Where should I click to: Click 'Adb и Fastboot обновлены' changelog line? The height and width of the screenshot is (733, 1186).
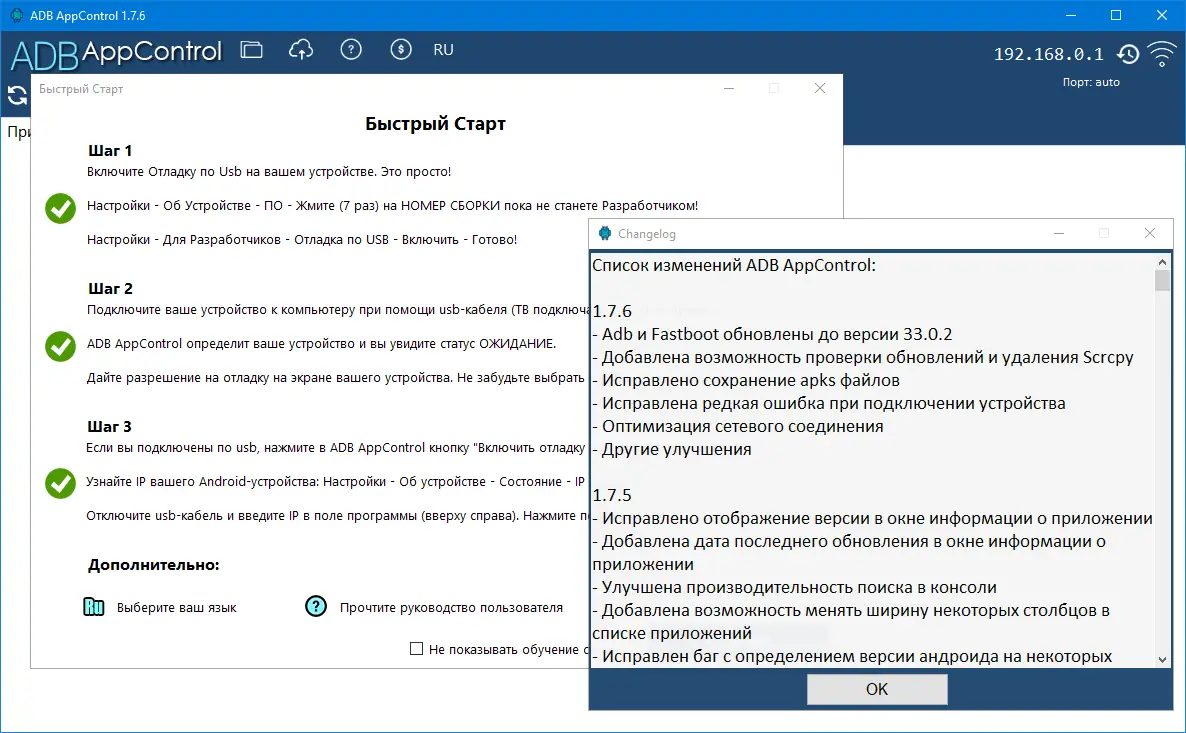pos(772,334)
